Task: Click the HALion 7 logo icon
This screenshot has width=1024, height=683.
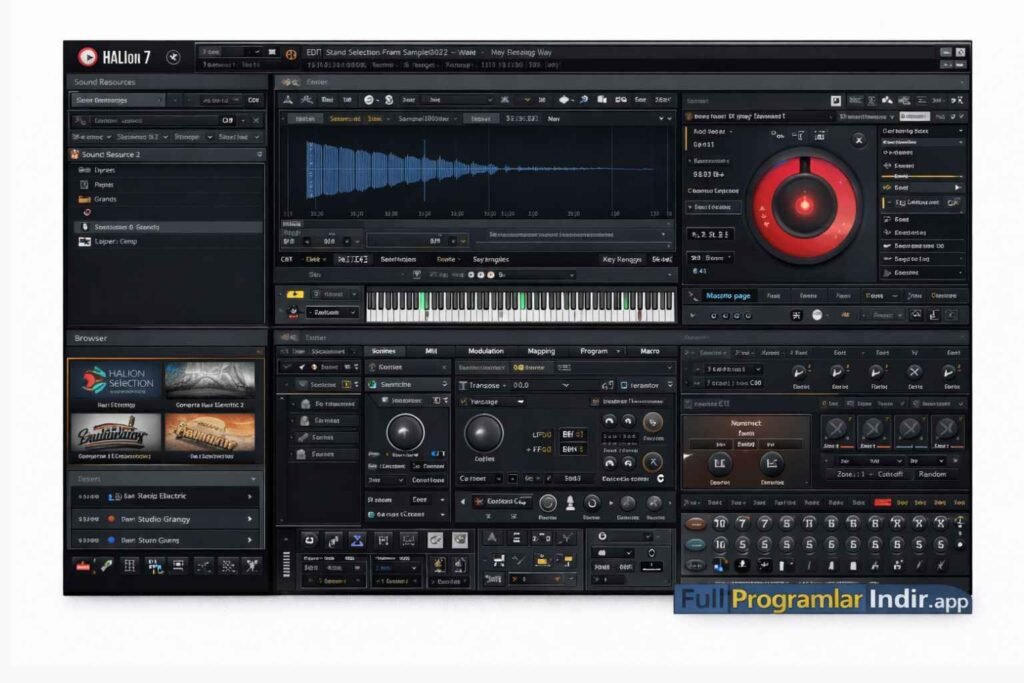Action: tap(87, 57)
